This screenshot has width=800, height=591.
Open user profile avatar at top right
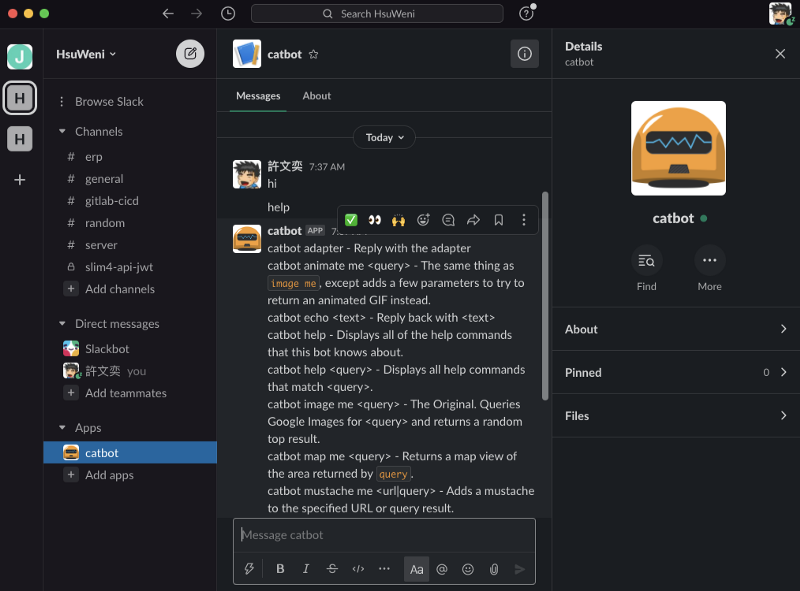(780, 14)
